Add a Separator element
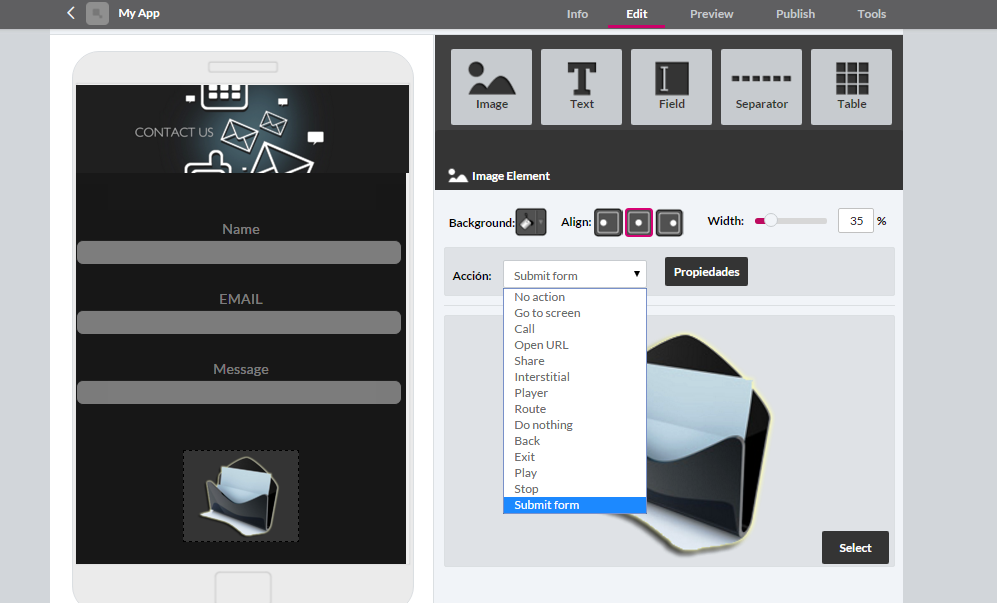997x603 pixels. tap(761, 87)
